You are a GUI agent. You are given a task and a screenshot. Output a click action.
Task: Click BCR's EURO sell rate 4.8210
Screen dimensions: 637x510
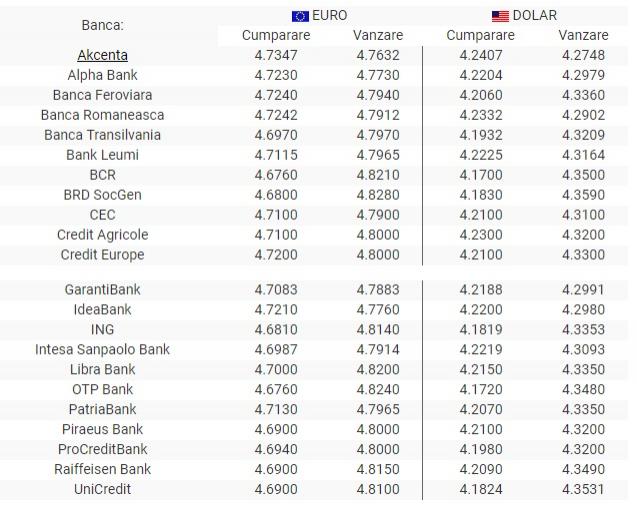(378, 175)
